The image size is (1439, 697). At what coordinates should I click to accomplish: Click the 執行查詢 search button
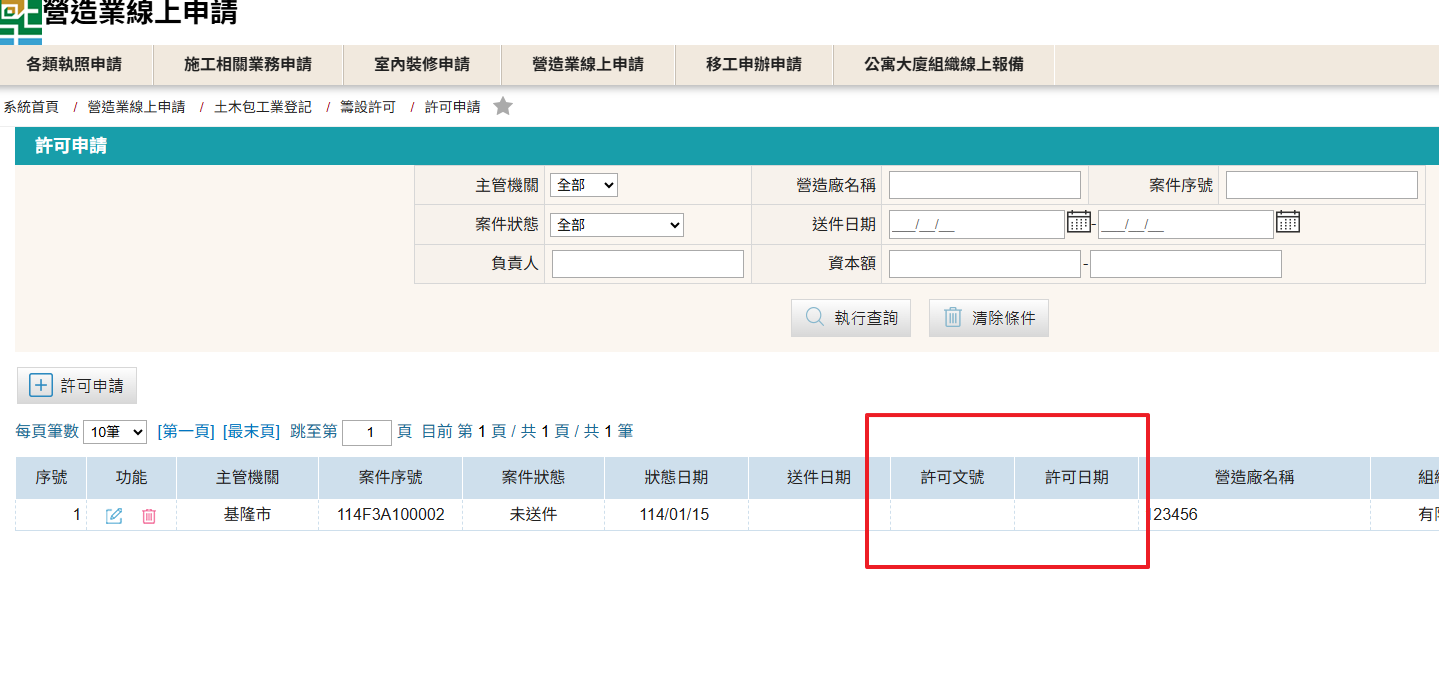click(851, 318)
